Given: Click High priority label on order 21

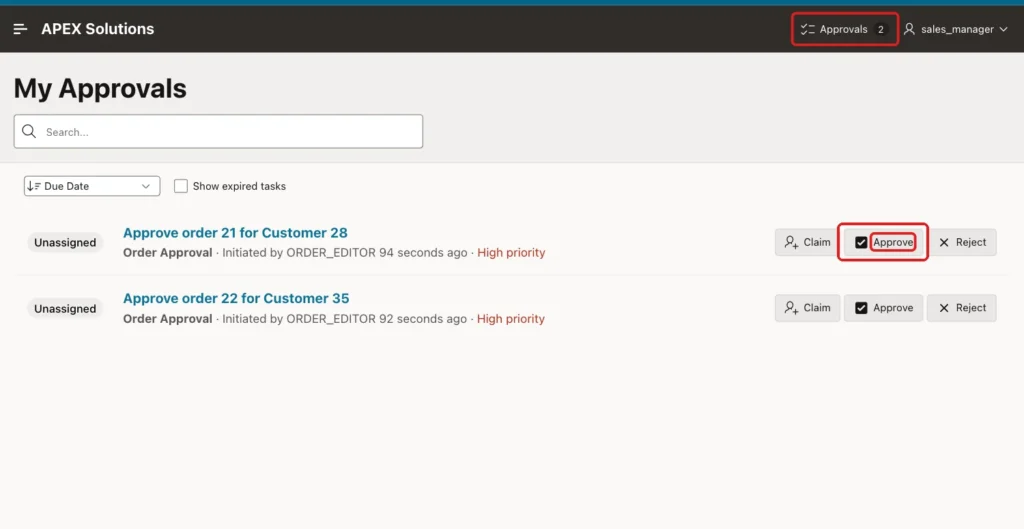Looking at the screenshot, I should tap(511, 253).
